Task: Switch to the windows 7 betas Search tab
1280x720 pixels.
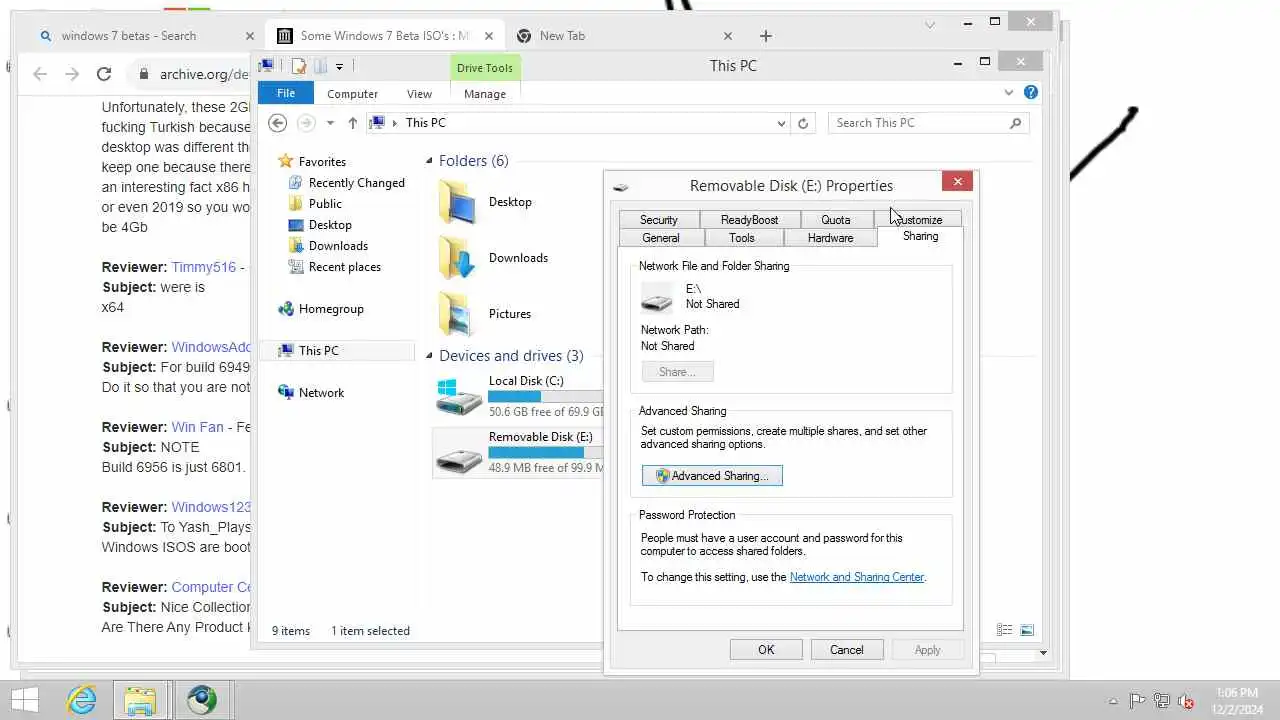Action: [x=146, y=36]
